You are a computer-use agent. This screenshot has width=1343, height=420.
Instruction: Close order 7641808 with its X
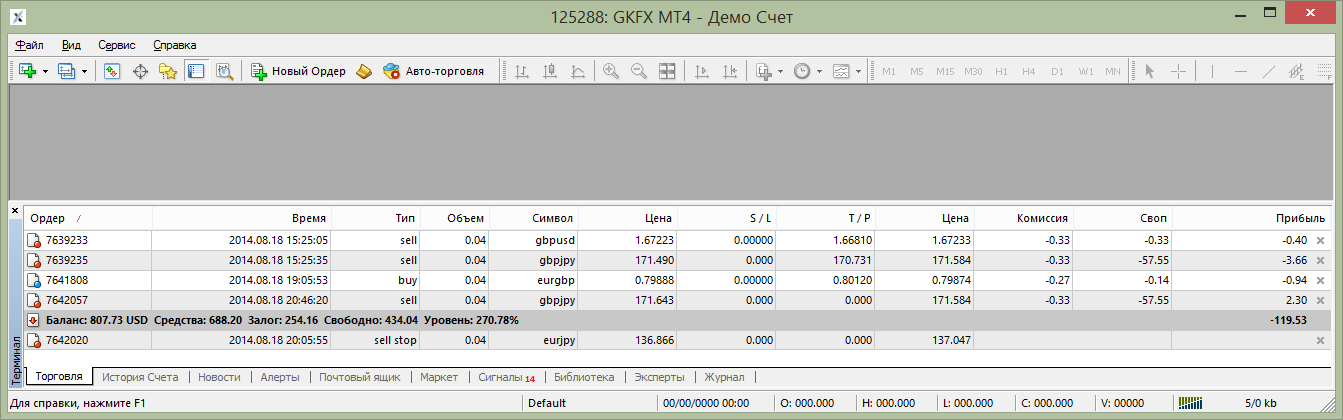1321,280
